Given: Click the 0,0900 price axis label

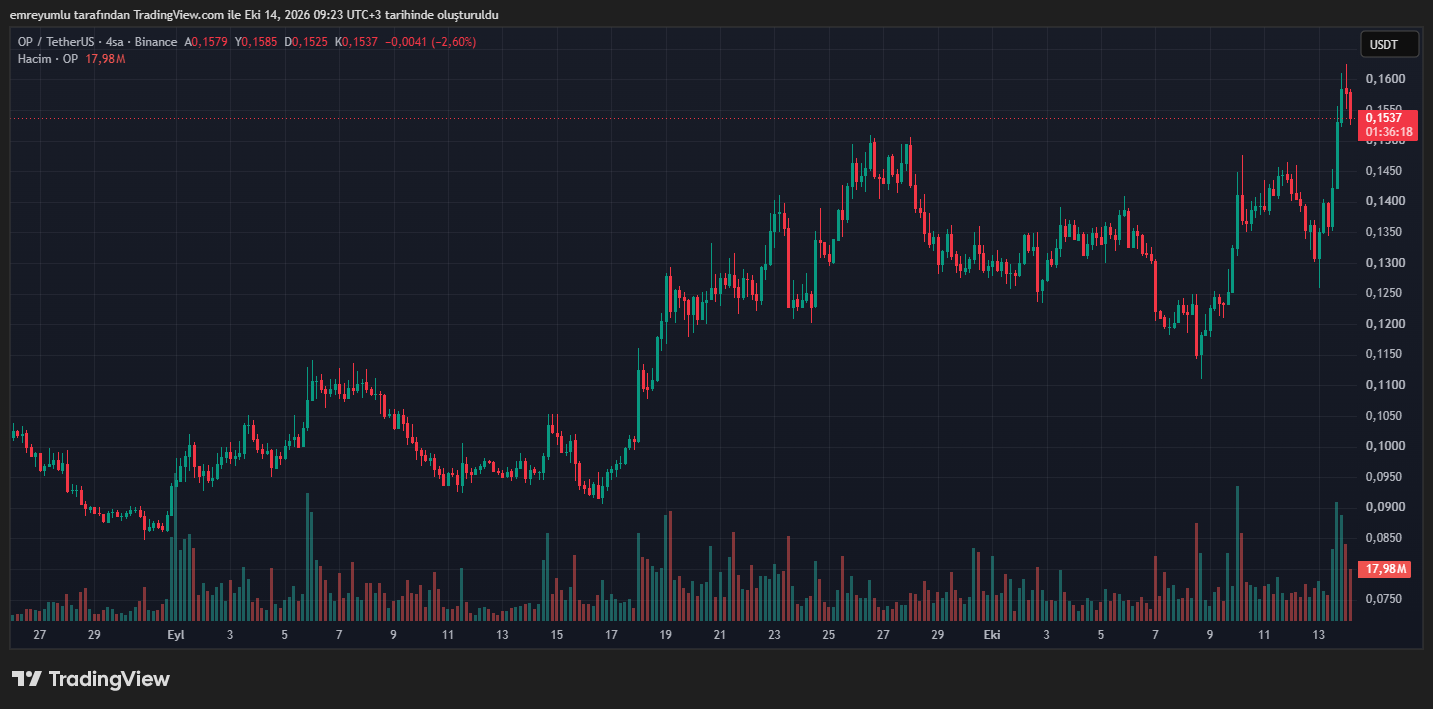Looking at the screenshot, I should pyautogui.click(x=1383, y=507).
